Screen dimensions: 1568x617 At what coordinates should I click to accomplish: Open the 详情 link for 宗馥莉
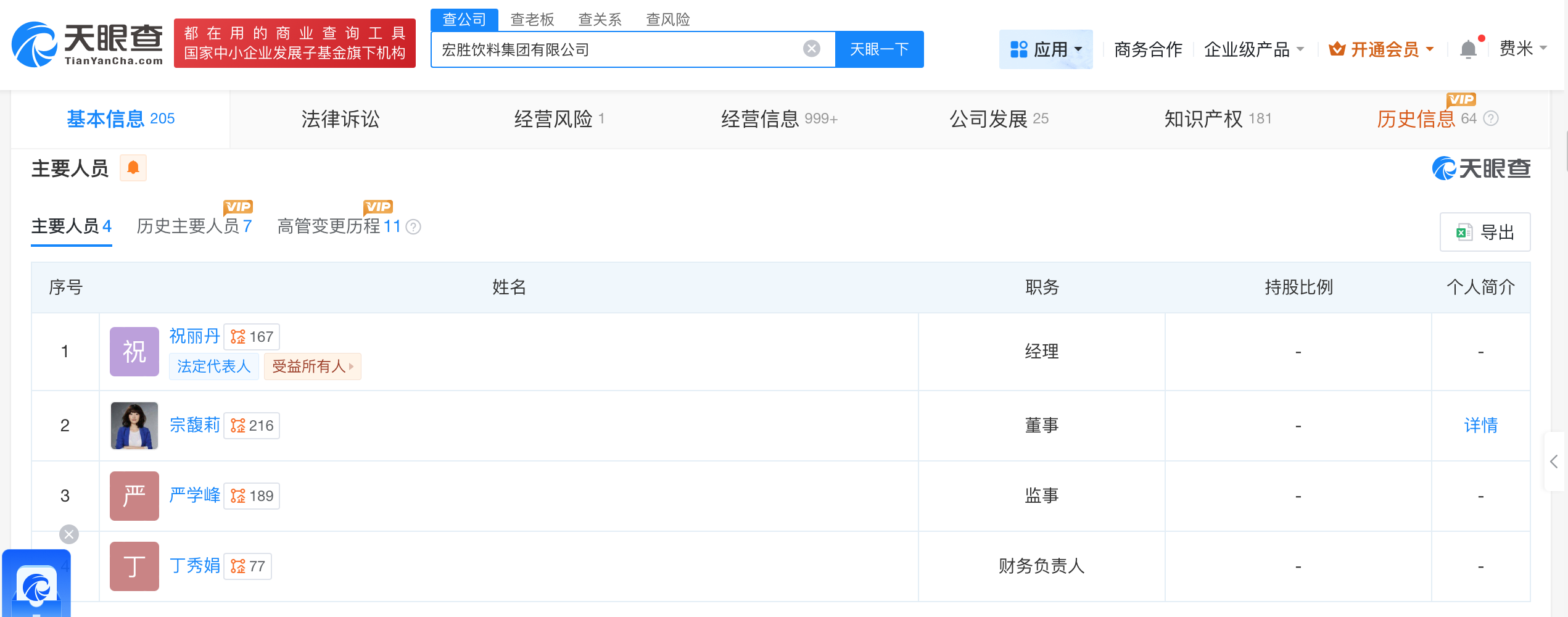click(1481, 425)
